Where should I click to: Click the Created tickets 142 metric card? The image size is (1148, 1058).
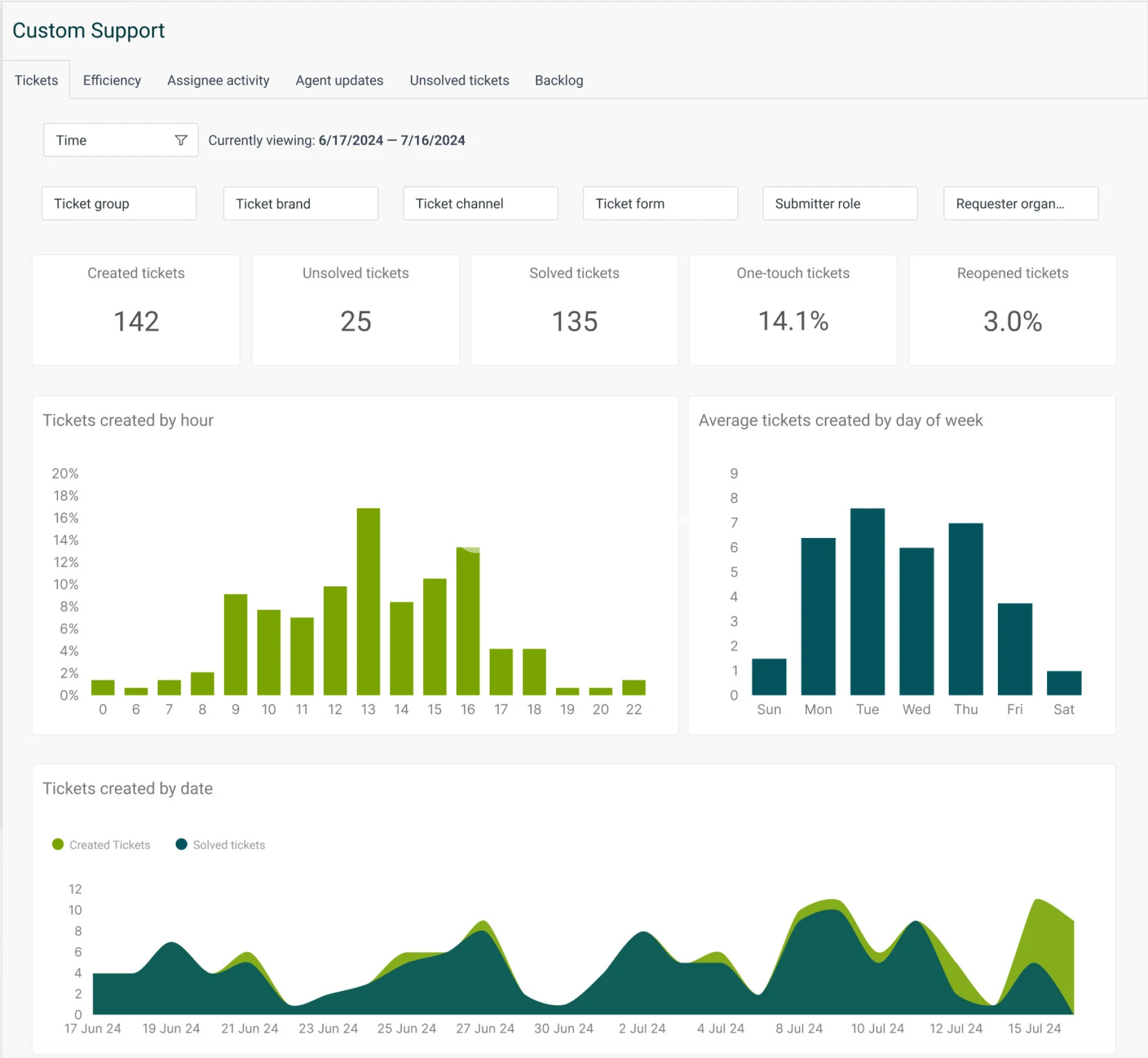click(136, 310)
